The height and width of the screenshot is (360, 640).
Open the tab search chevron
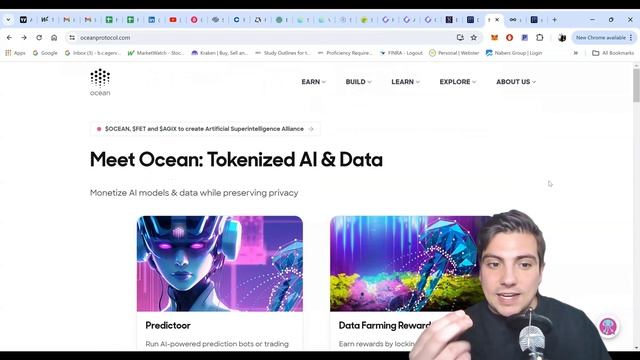8,20
